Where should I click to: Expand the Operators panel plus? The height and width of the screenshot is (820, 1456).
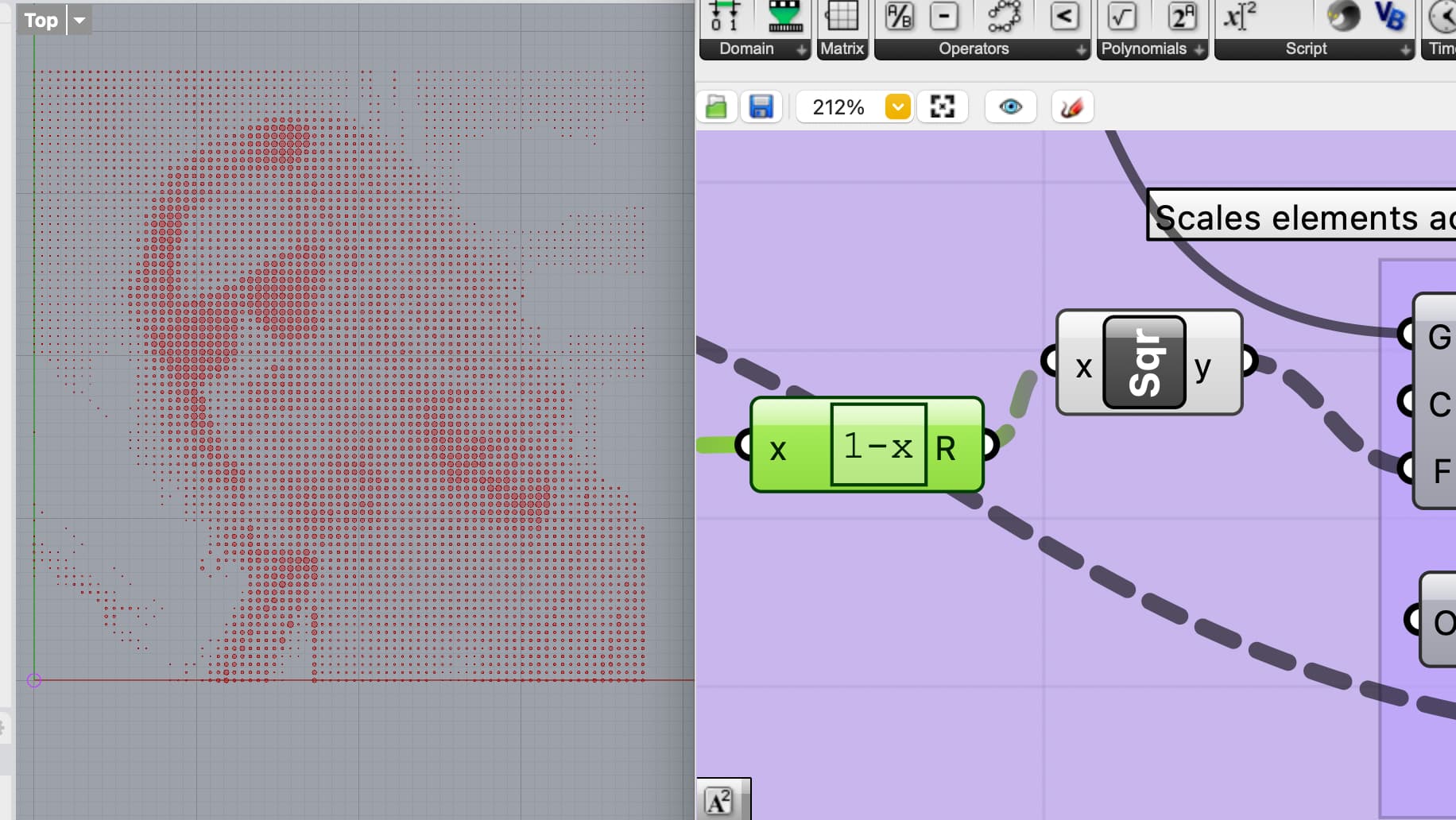click(x=1081, y=50)
